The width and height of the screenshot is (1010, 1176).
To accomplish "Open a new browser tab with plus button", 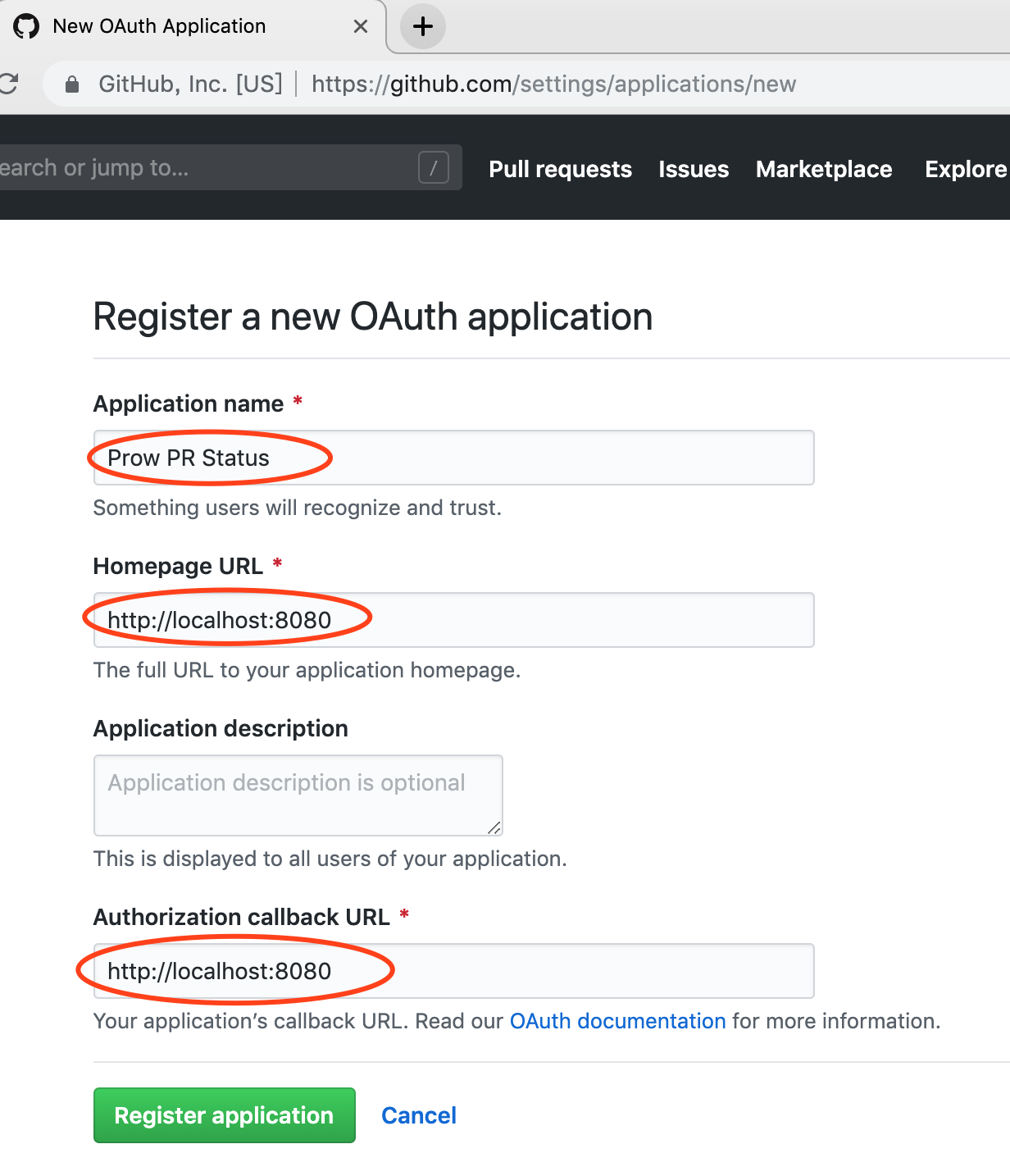I will 423,26.
